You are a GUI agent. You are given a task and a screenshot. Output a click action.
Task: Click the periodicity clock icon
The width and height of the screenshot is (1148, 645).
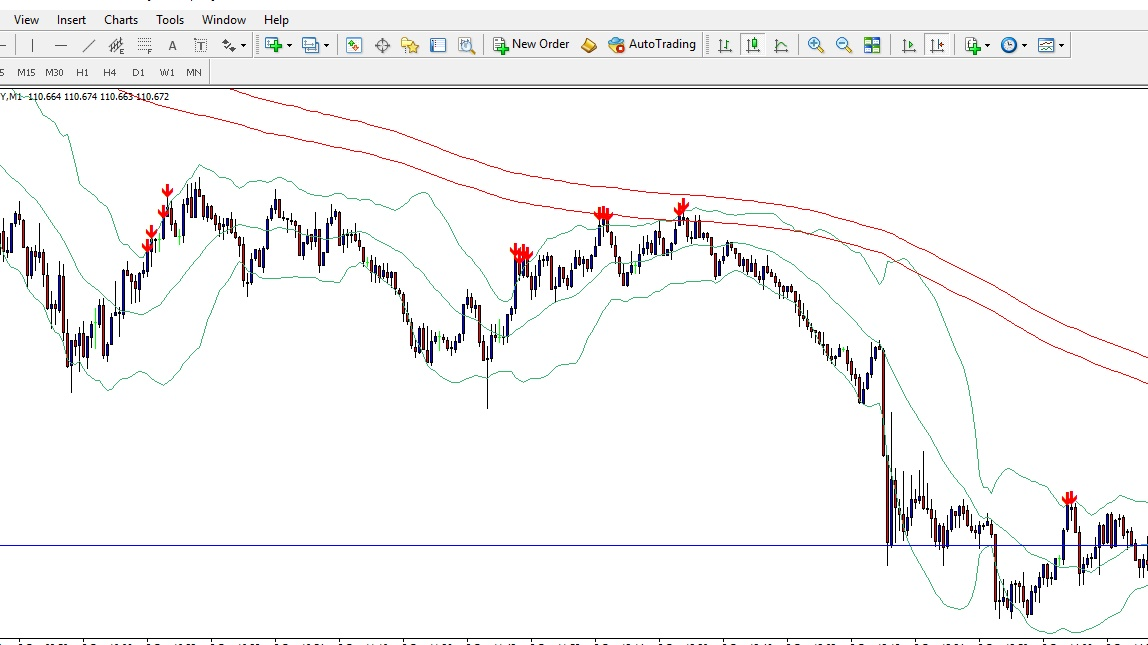(x=1009, y=45)
